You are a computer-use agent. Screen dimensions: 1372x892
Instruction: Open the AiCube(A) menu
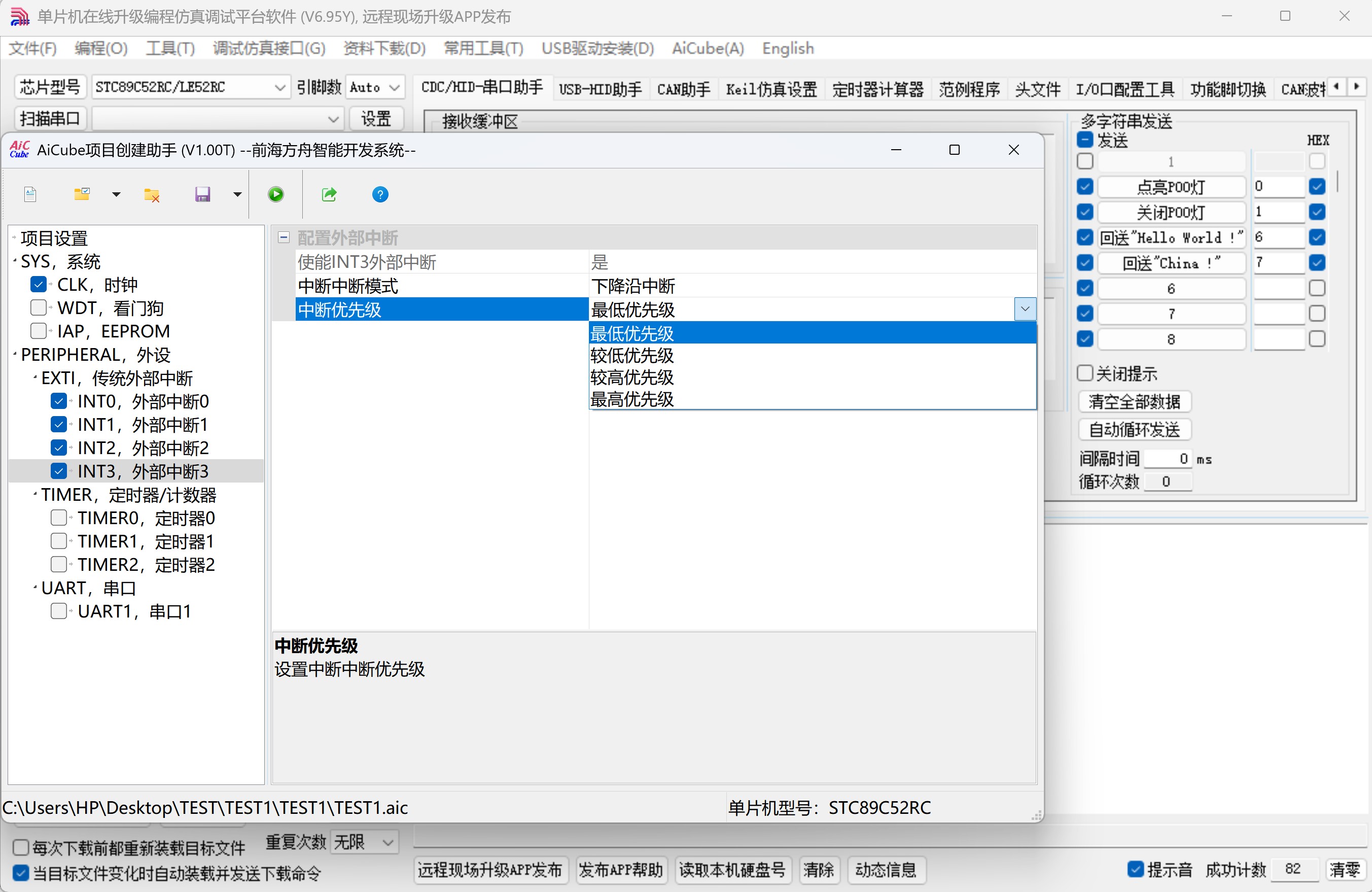[708, 48]
